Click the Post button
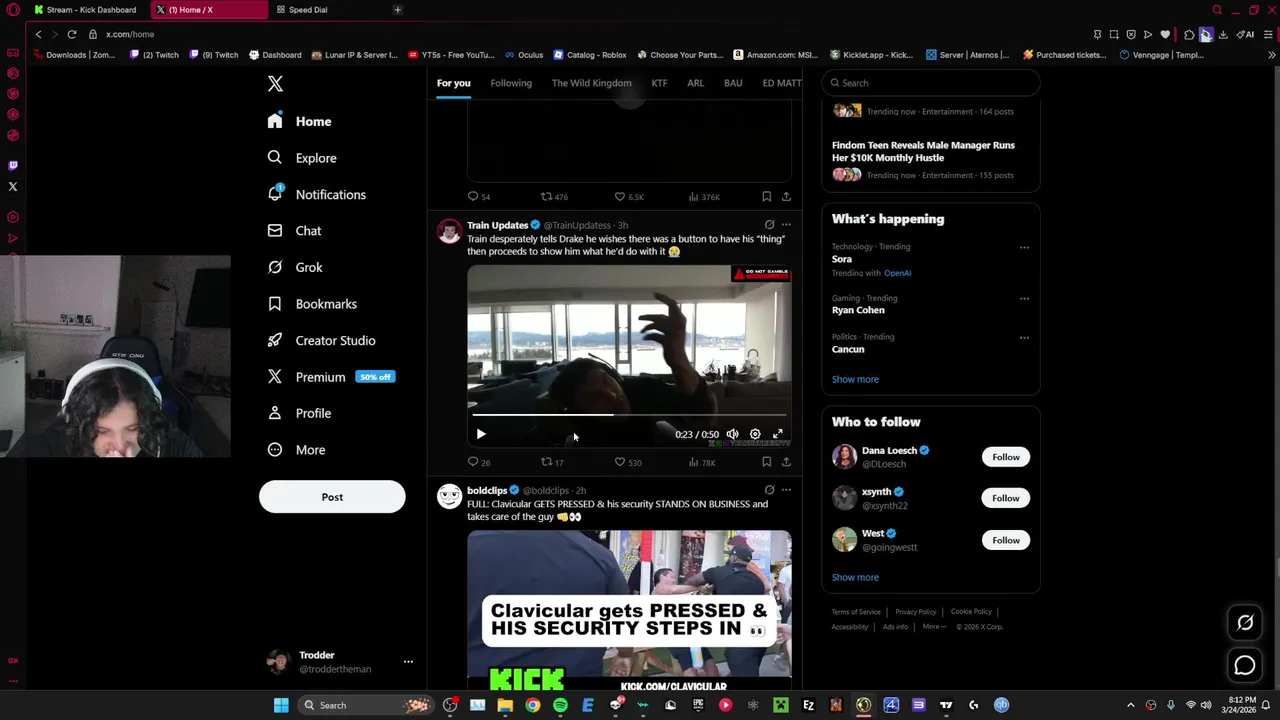This screenshot has width=1280, height=720. (x=332, y=497)
